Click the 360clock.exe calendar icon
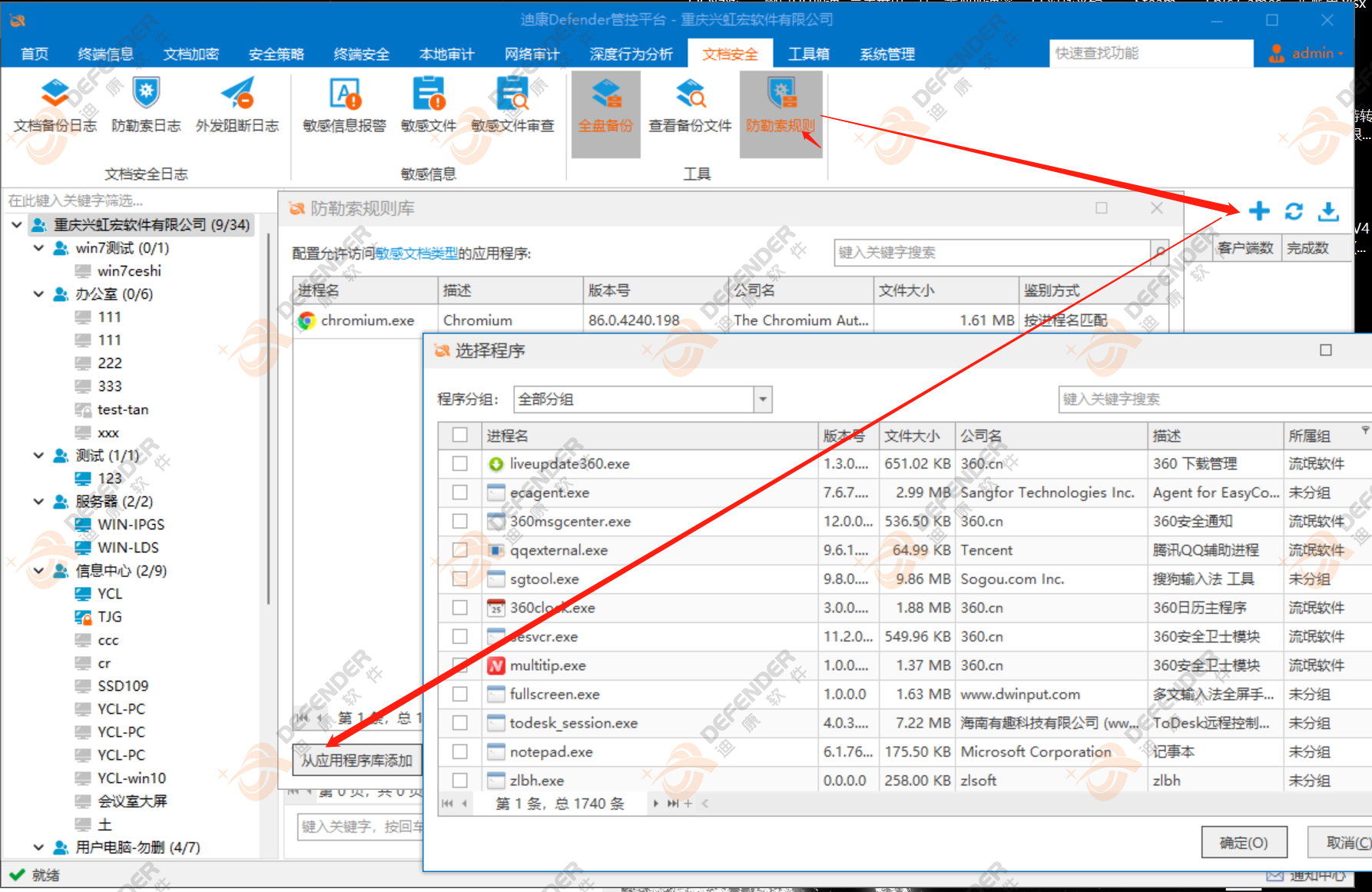 (496, 608)
